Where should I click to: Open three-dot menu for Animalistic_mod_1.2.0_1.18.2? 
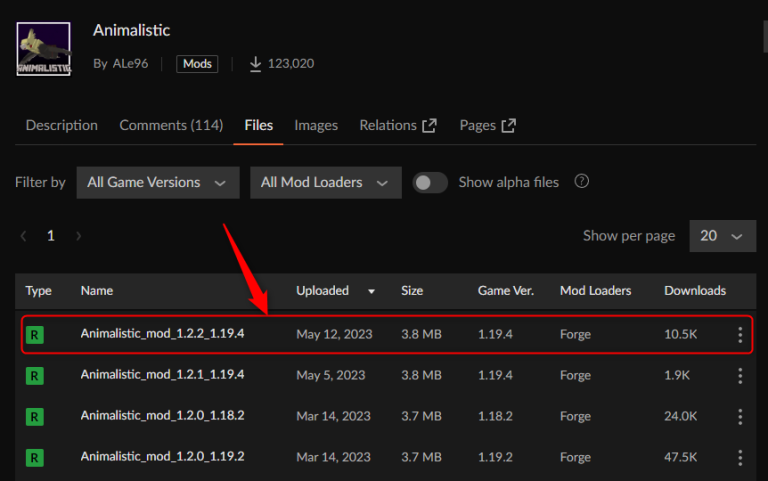740,416
